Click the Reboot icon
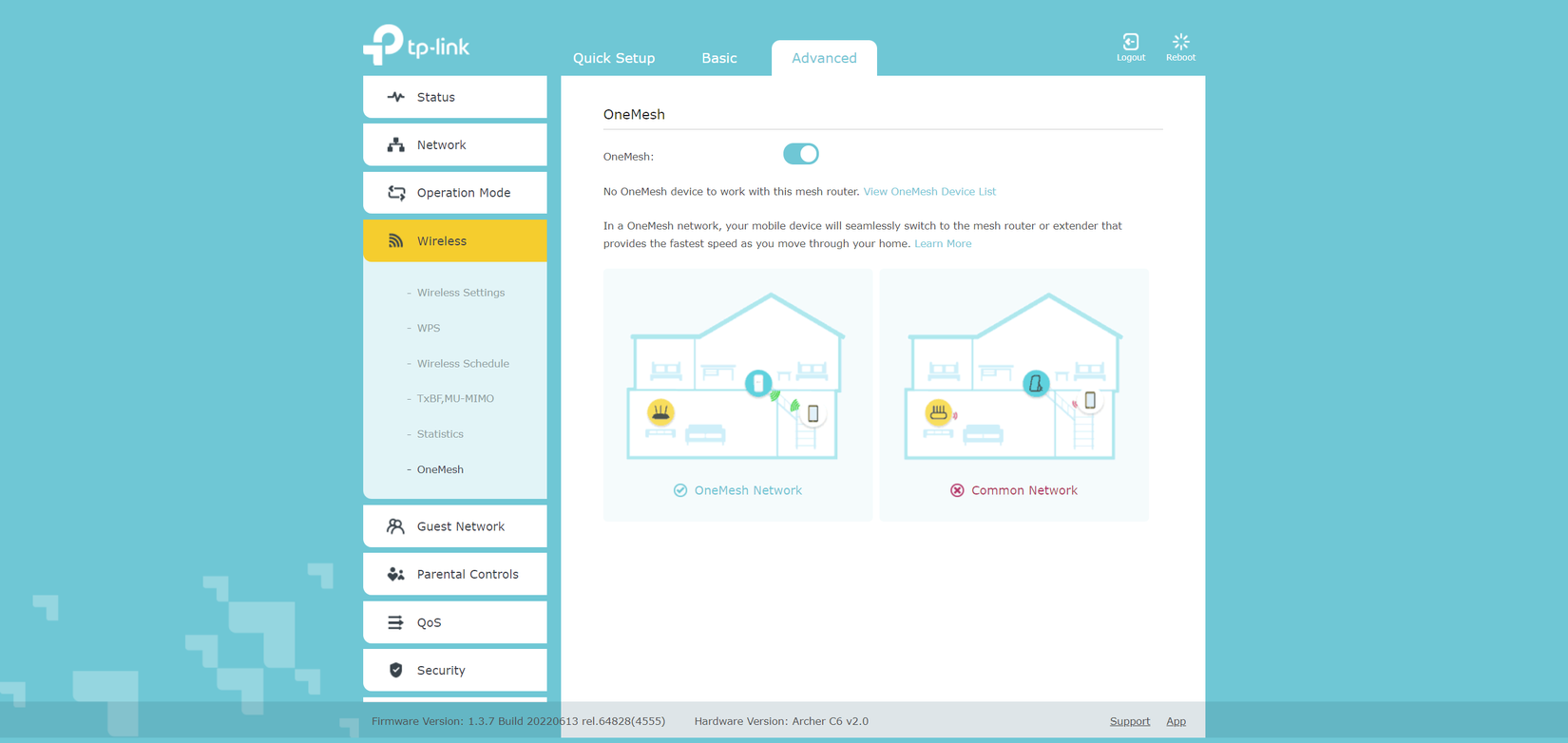Screen dimensions: 1568x743 pyautogui.click(x=1180, y=42)
